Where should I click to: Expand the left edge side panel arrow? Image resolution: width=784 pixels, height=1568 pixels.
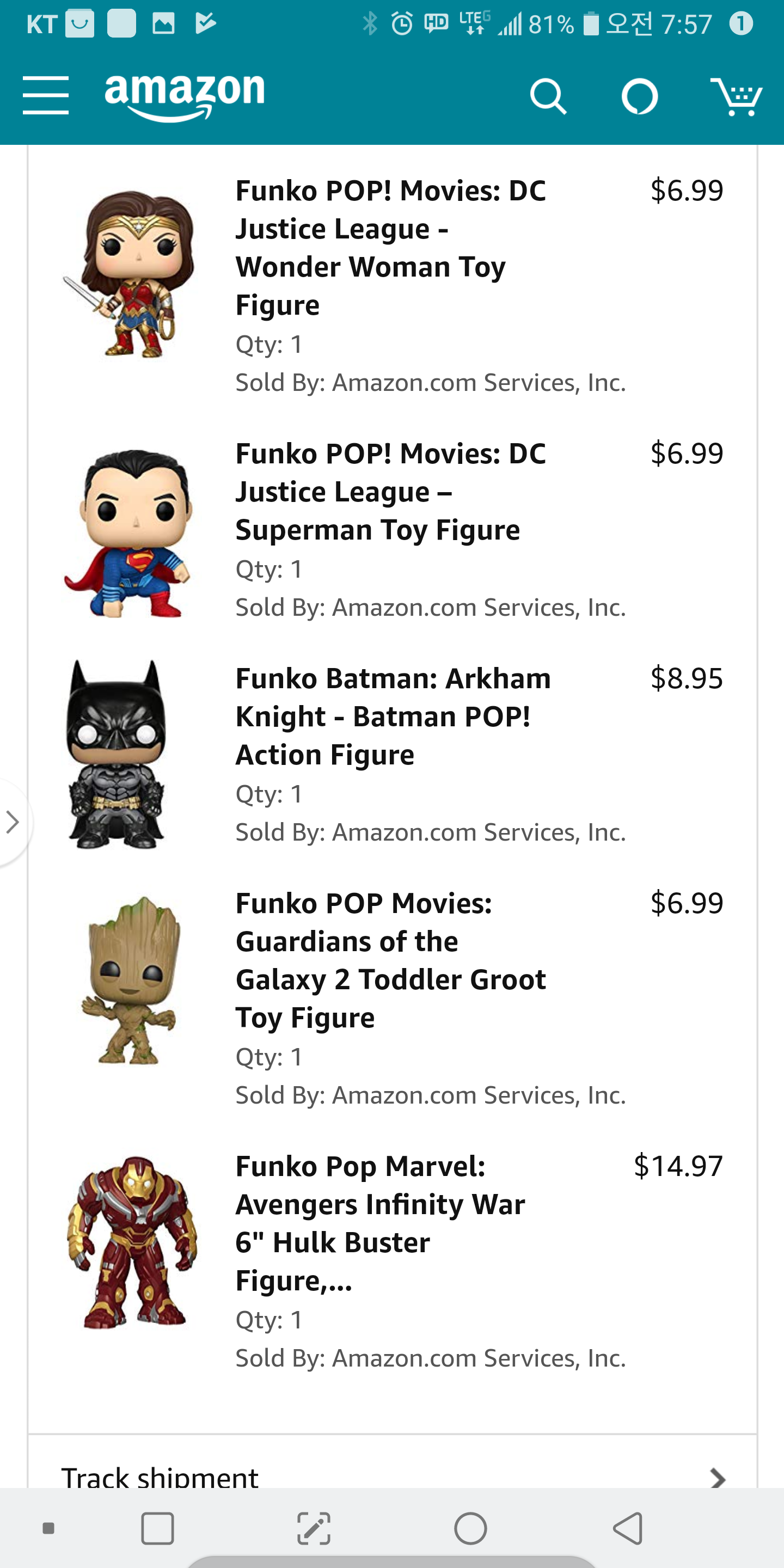(x=12, y=822)
